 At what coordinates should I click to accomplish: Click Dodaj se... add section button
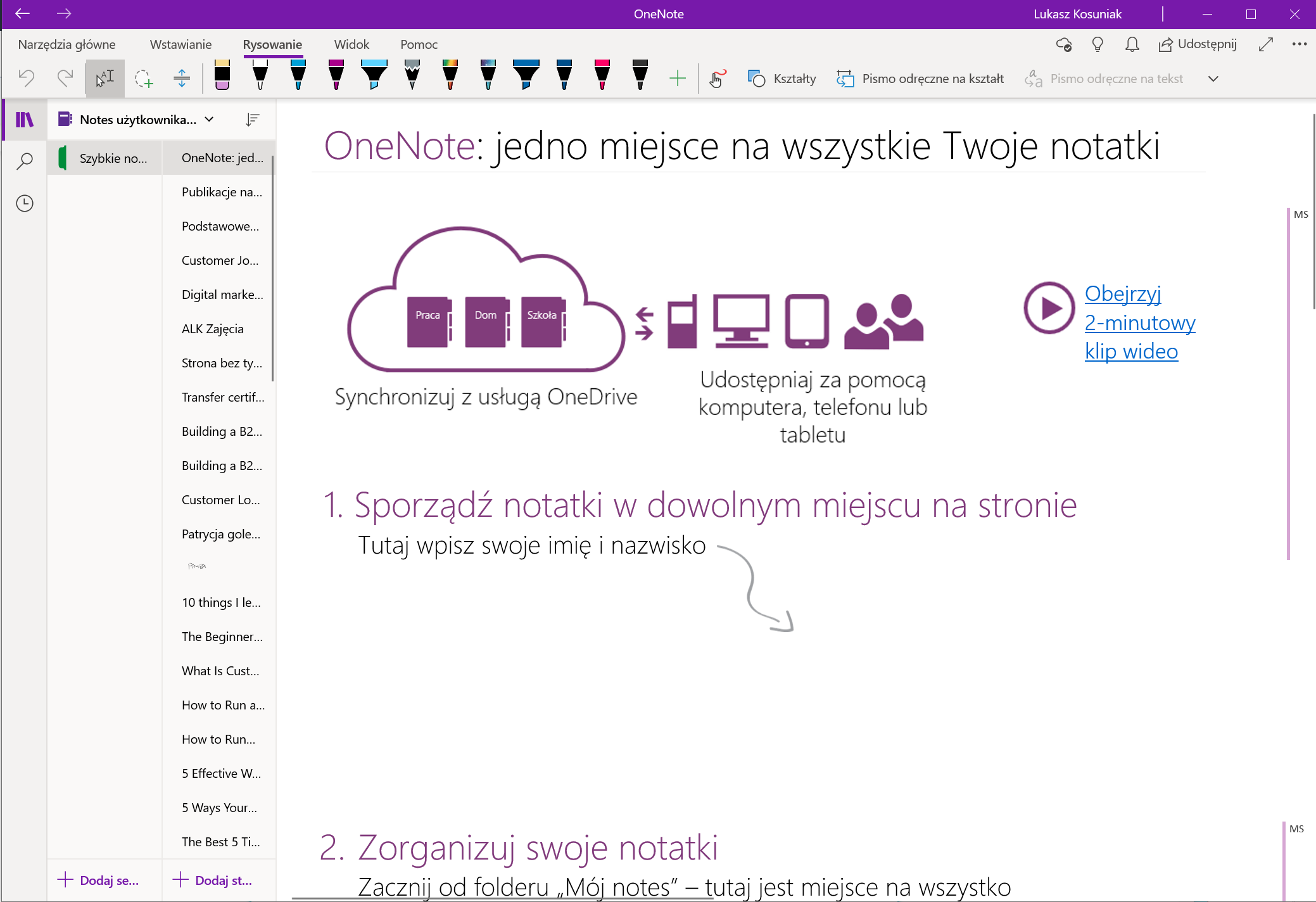coord(99,880)
